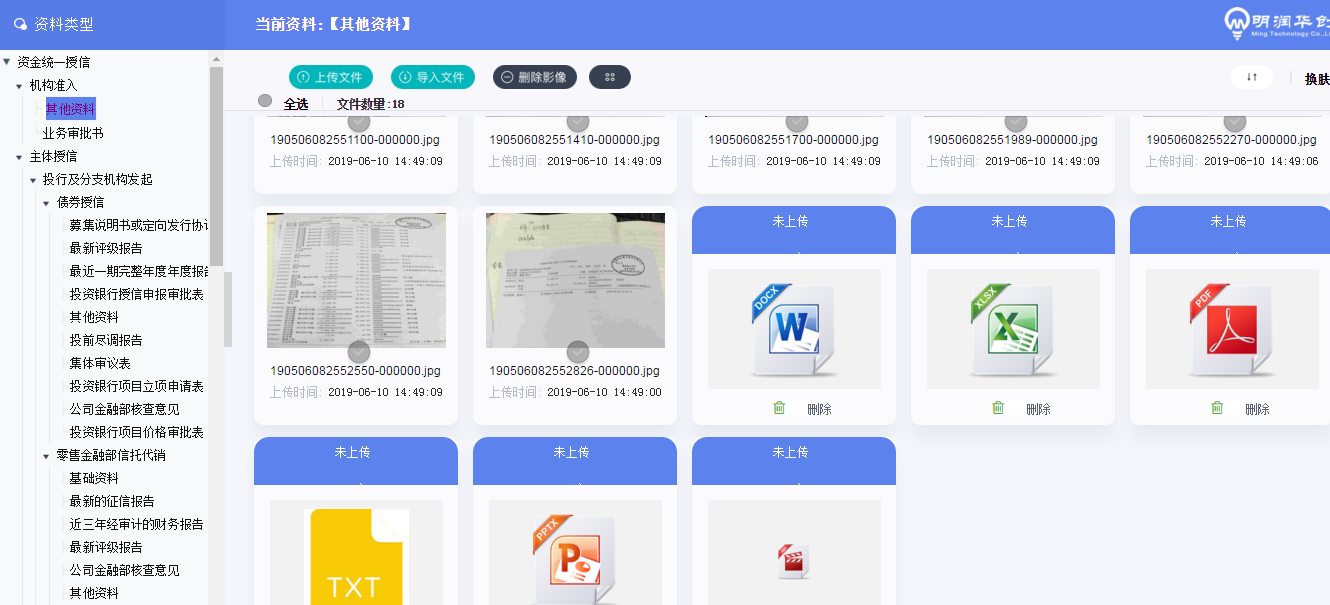Collapse the 资金统一授信 tree node
Viewport: 1330px width, 605px height.
click(7, 62)
